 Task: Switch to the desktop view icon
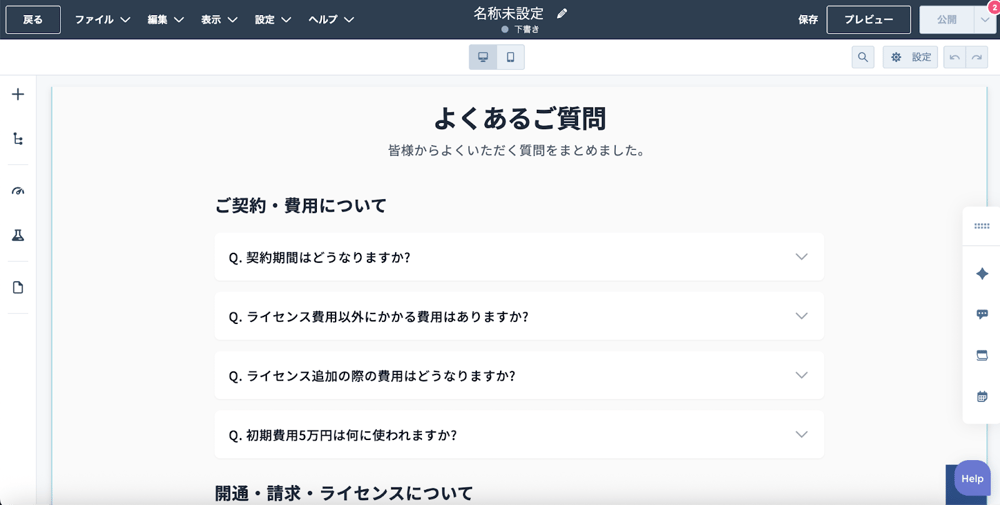(x=483, y=57)
